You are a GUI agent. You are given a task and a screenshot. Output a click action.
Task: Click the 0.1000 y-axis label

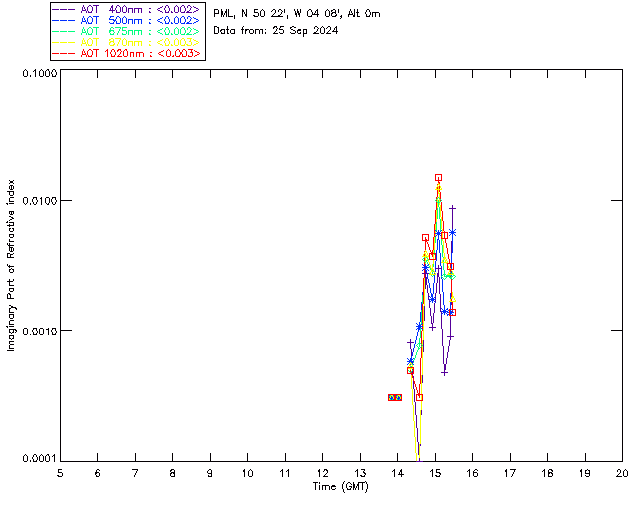pyautogui.click(x=39, y=73)
